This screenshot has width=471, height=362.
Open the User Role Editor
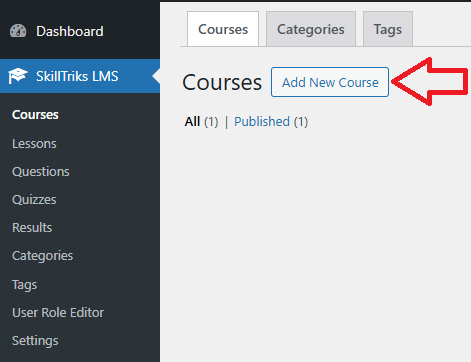click(x=58, y=313)
